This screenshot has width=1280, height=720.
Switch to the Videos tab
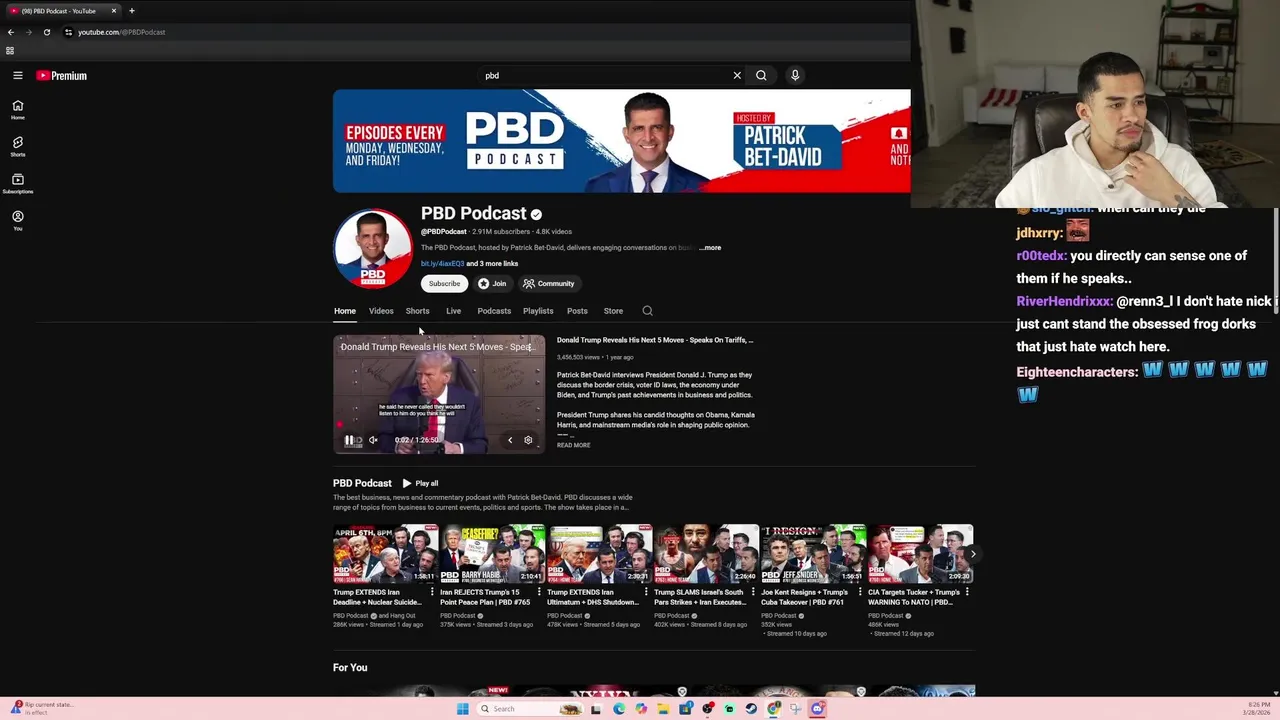point(381,311)
